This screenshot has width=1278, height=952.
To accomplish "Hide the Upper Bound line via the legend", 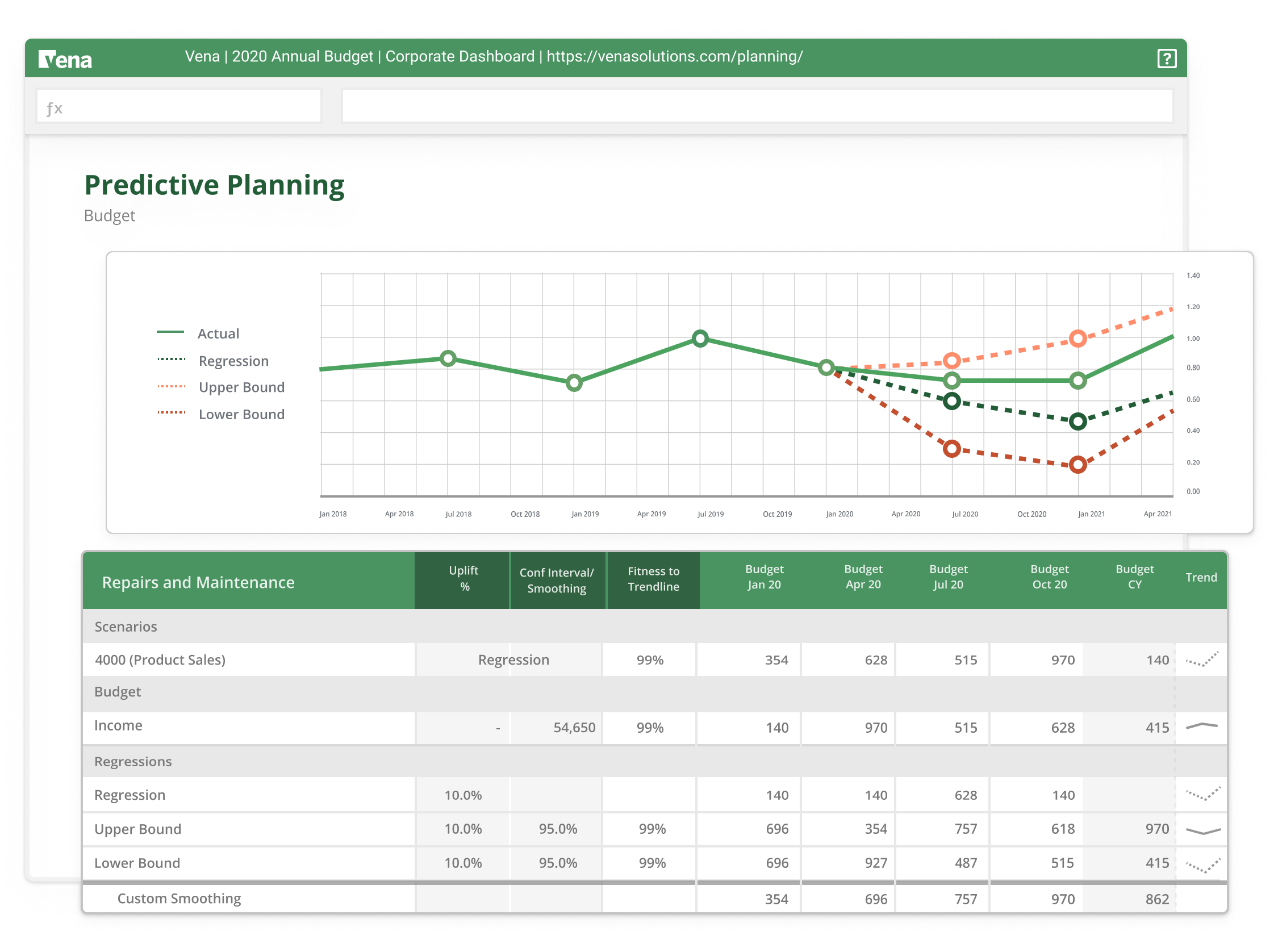I will click(241, 387).
